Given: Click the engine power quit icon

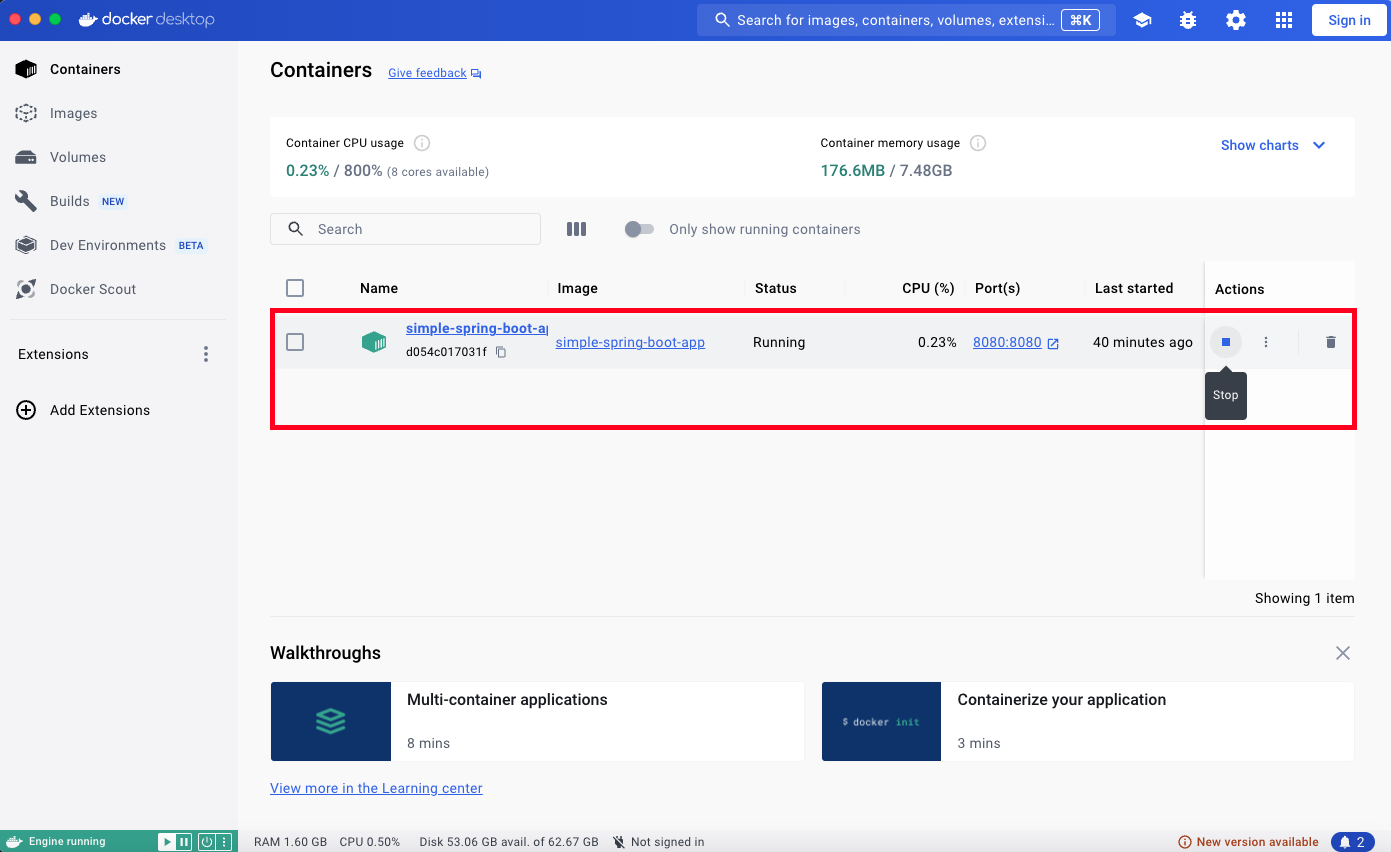Looking at the screenshot, I should pos(206,842).
